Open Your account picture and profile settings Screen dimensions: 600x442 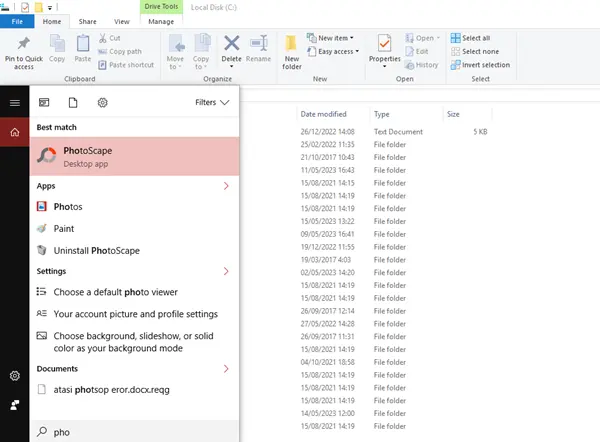(134, 314)
